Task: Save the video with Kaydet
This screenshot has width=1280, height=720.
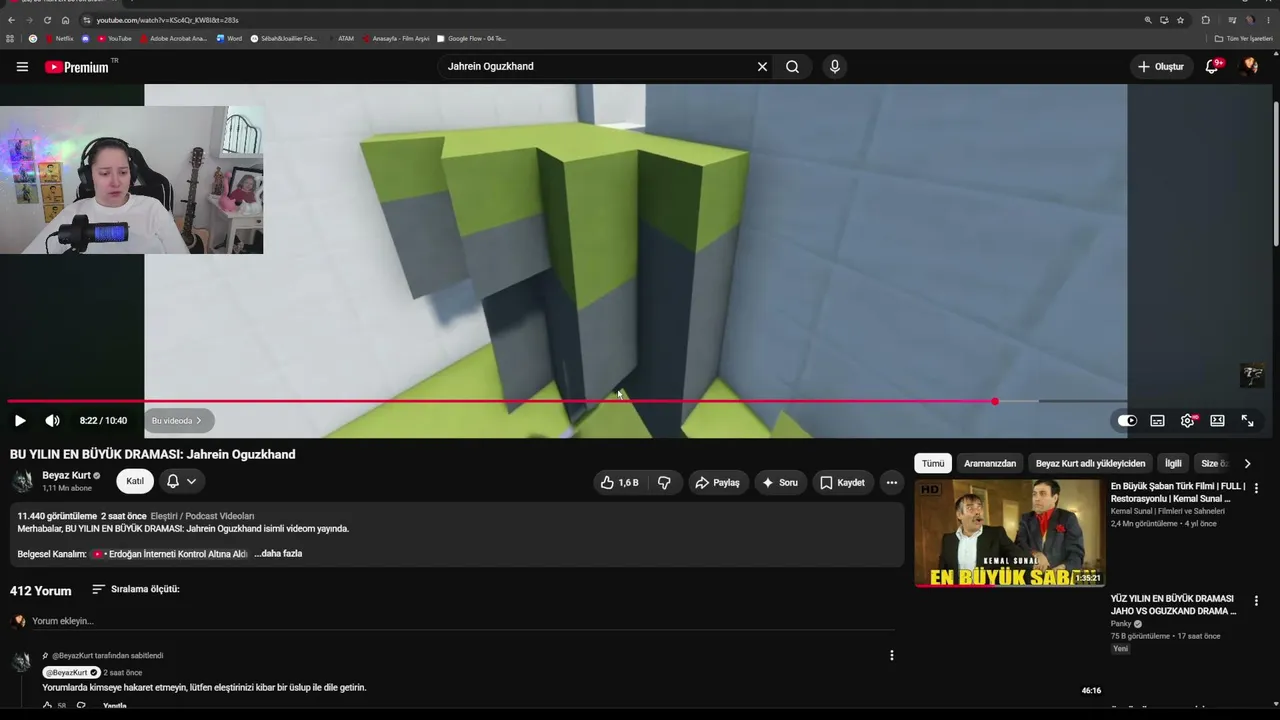Action: tap(842, 483)
